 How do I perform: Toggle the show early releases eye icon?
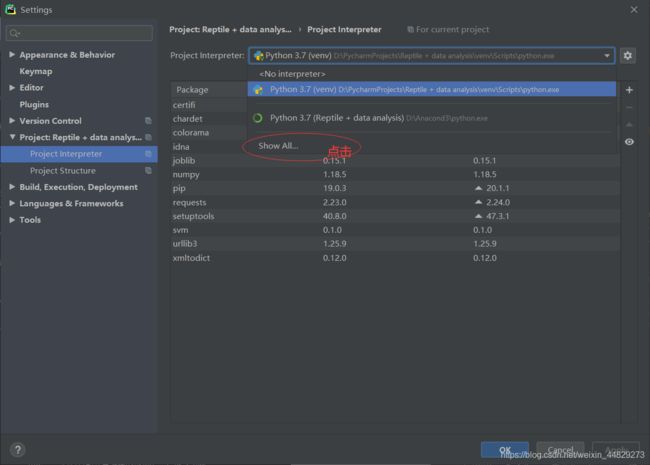click(629, 142)
